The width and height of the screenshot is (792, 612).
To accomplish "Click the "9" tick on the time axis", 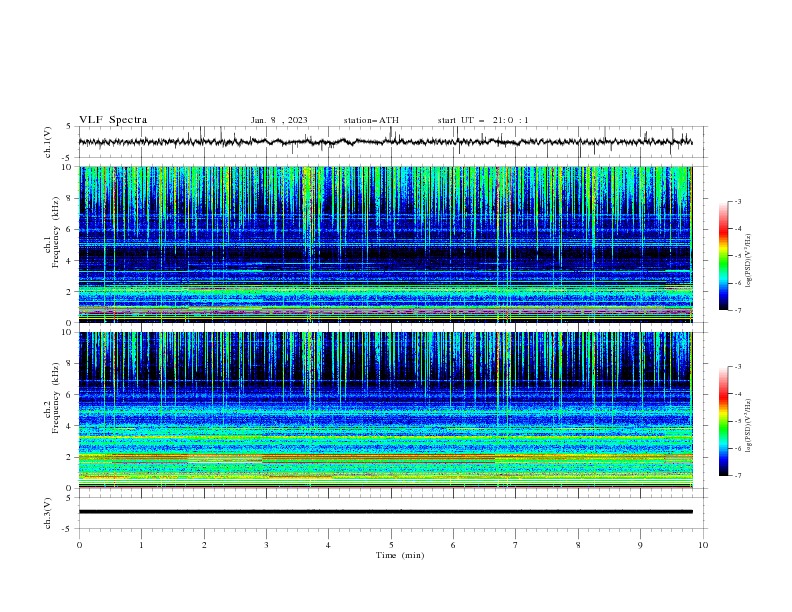I will point(640,545).
